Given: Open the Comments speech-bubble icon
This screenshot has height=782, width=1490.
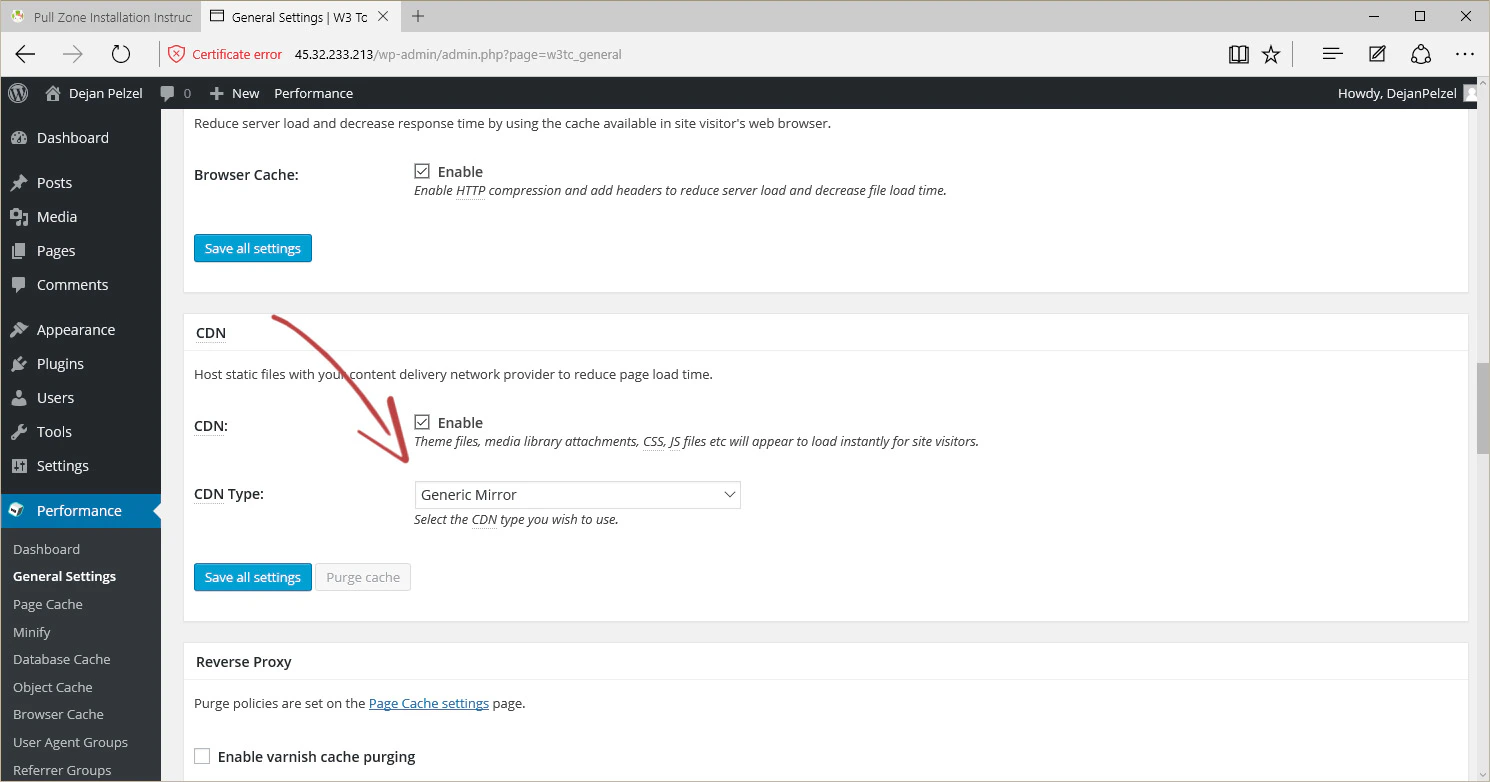Looking at the screenshot, I should pos(18,284).
